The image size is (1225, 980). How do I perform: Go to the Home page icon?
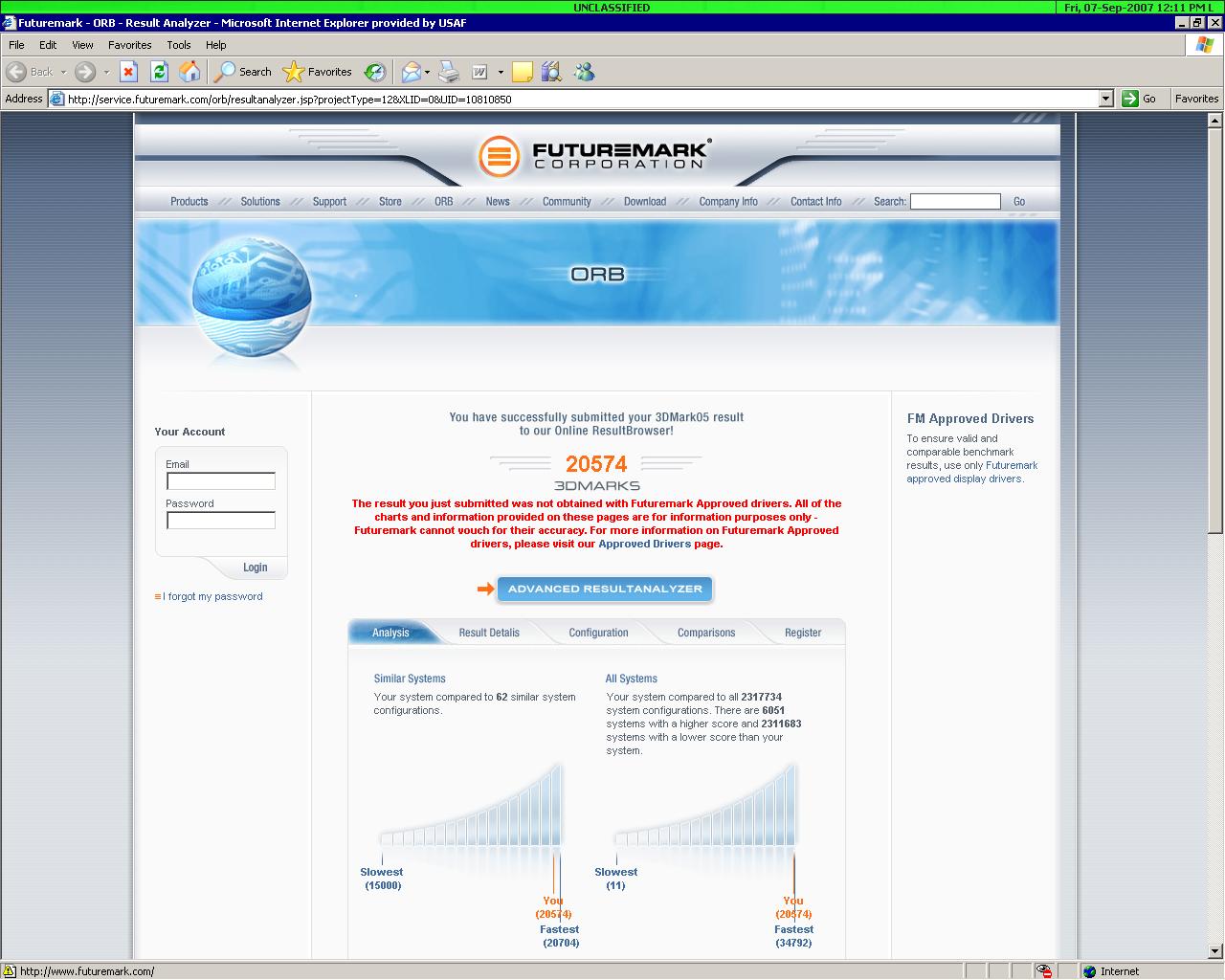[x=190, y=72]
